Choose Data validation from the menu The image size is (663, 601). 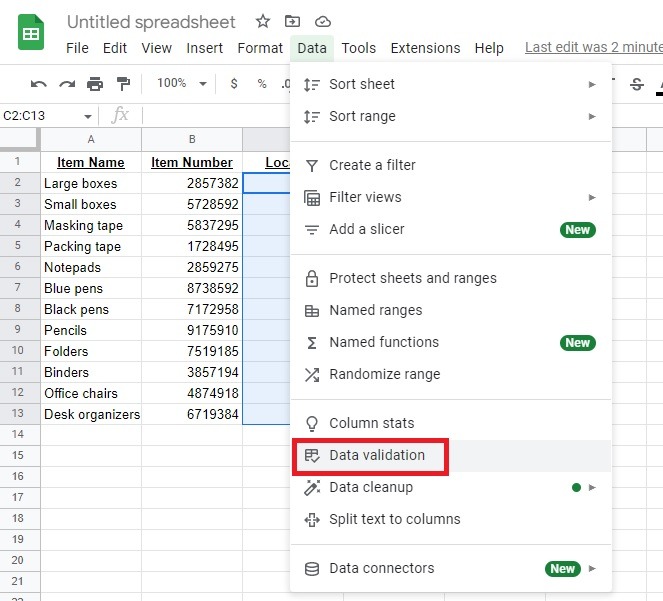click(452, 456)
